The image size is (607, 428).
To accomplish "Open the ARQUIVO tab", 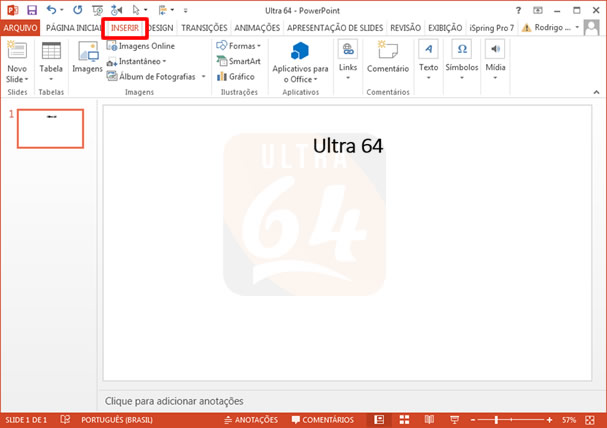I will (x=20, y=28).
